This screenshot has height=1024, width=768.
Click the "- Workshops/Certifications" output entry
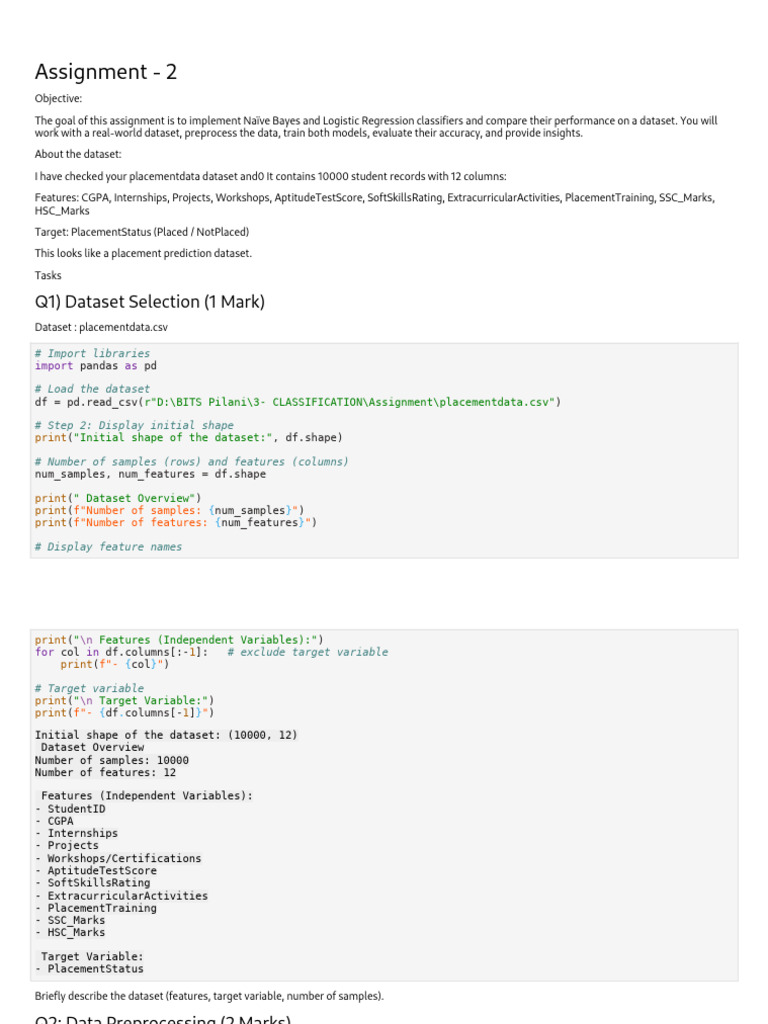(118, 858)
